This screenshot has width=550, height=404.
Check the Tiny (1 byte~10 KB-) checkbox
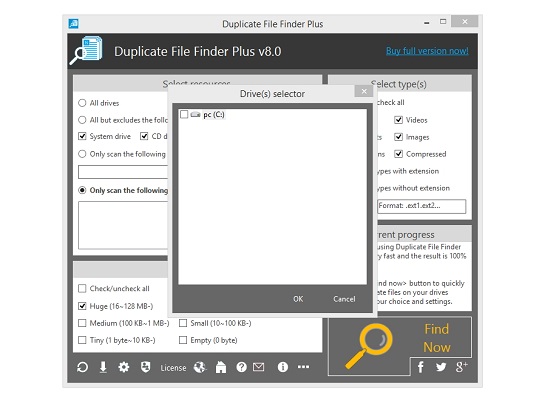(x=82, y=340)
